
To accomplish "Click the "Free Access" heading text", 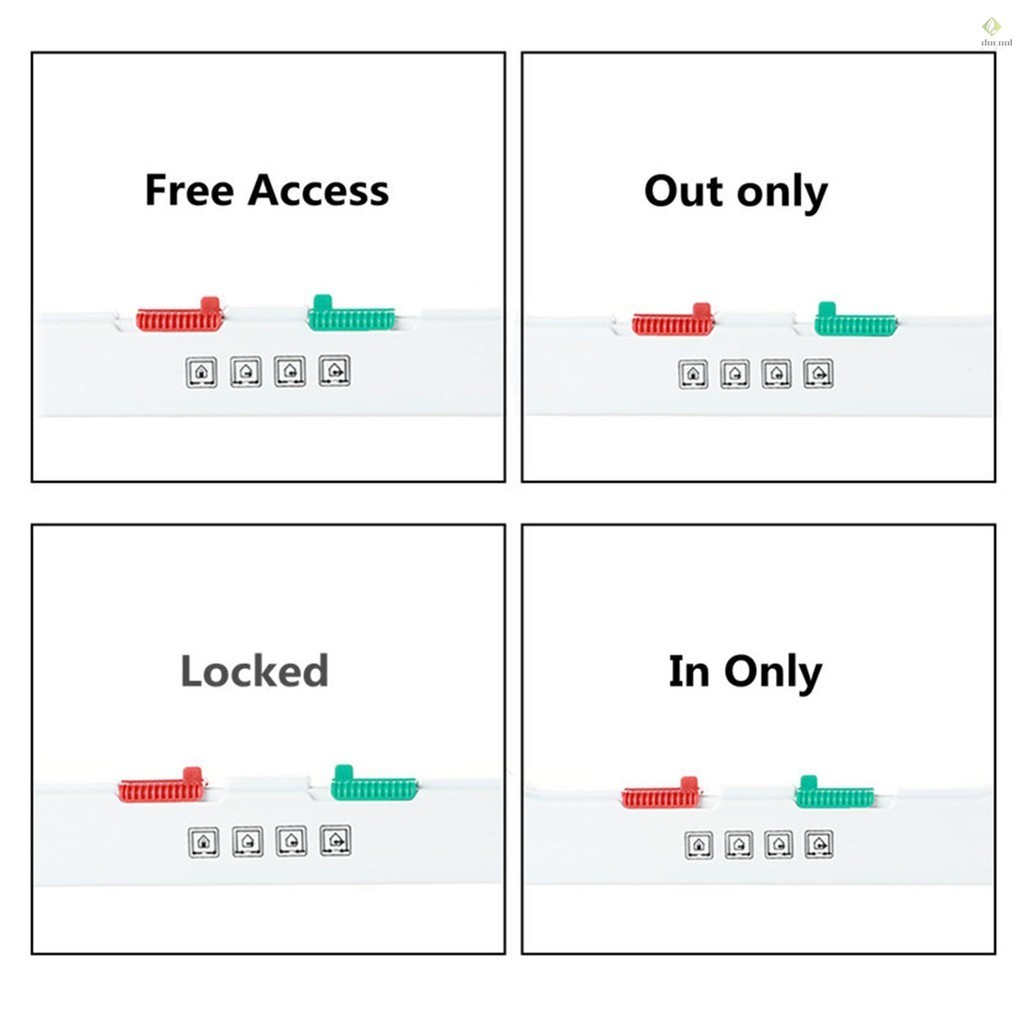I will (x=266, y=190).
